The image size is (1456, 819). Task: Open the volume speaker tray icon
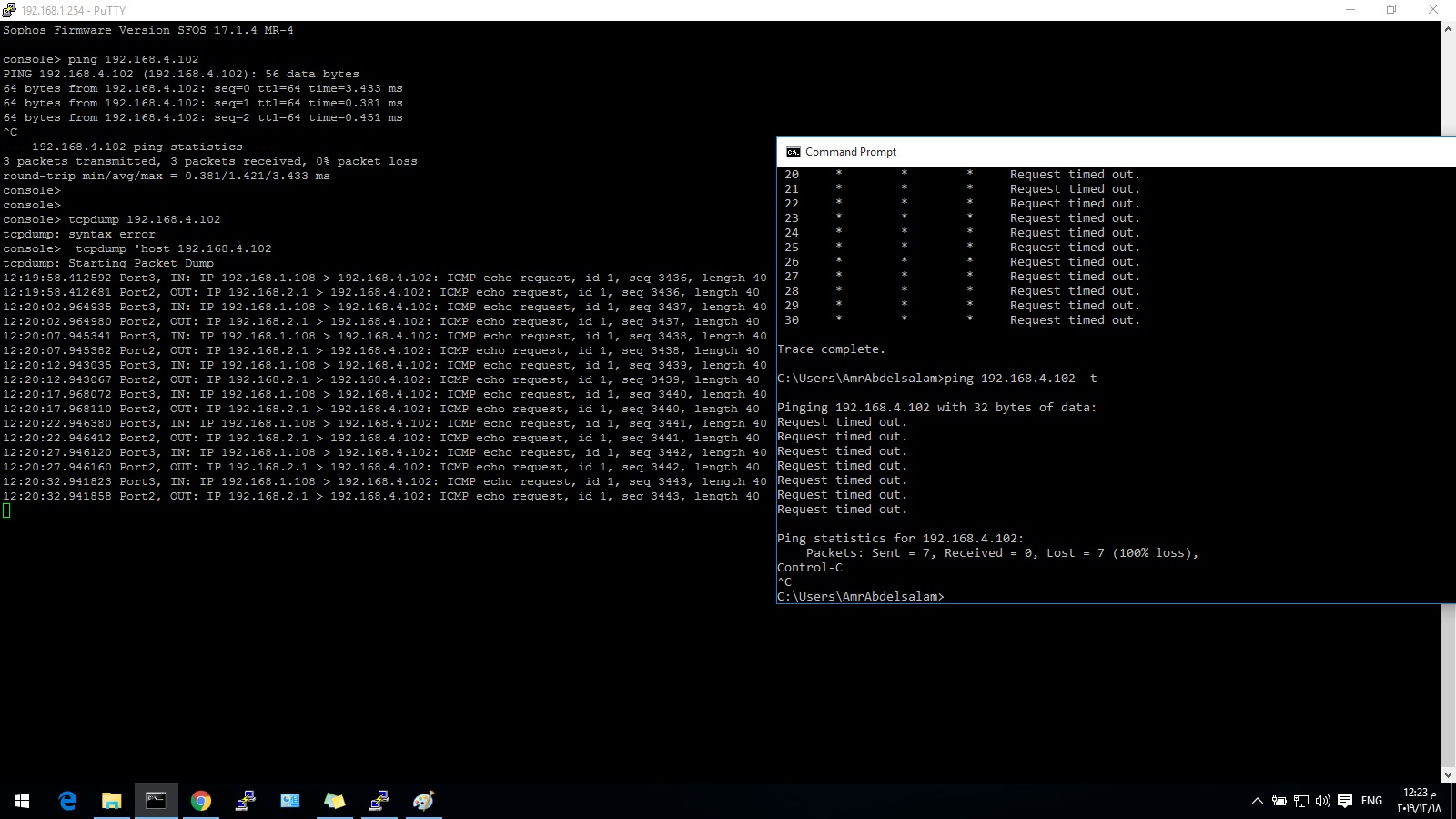coord(1323,801)
